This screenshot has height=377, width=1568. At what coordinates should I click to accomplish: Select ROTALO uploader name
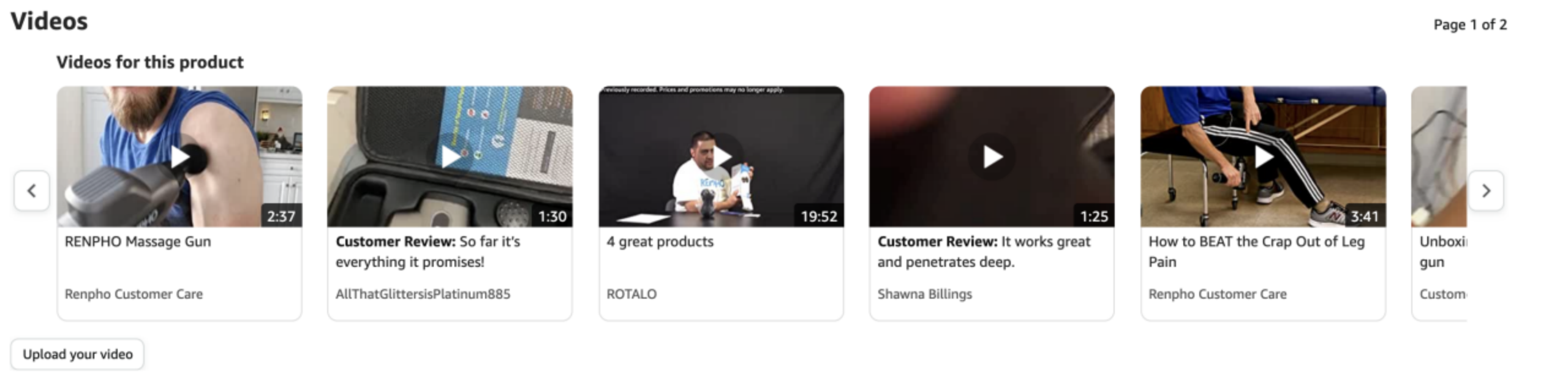tap(631, 294)
